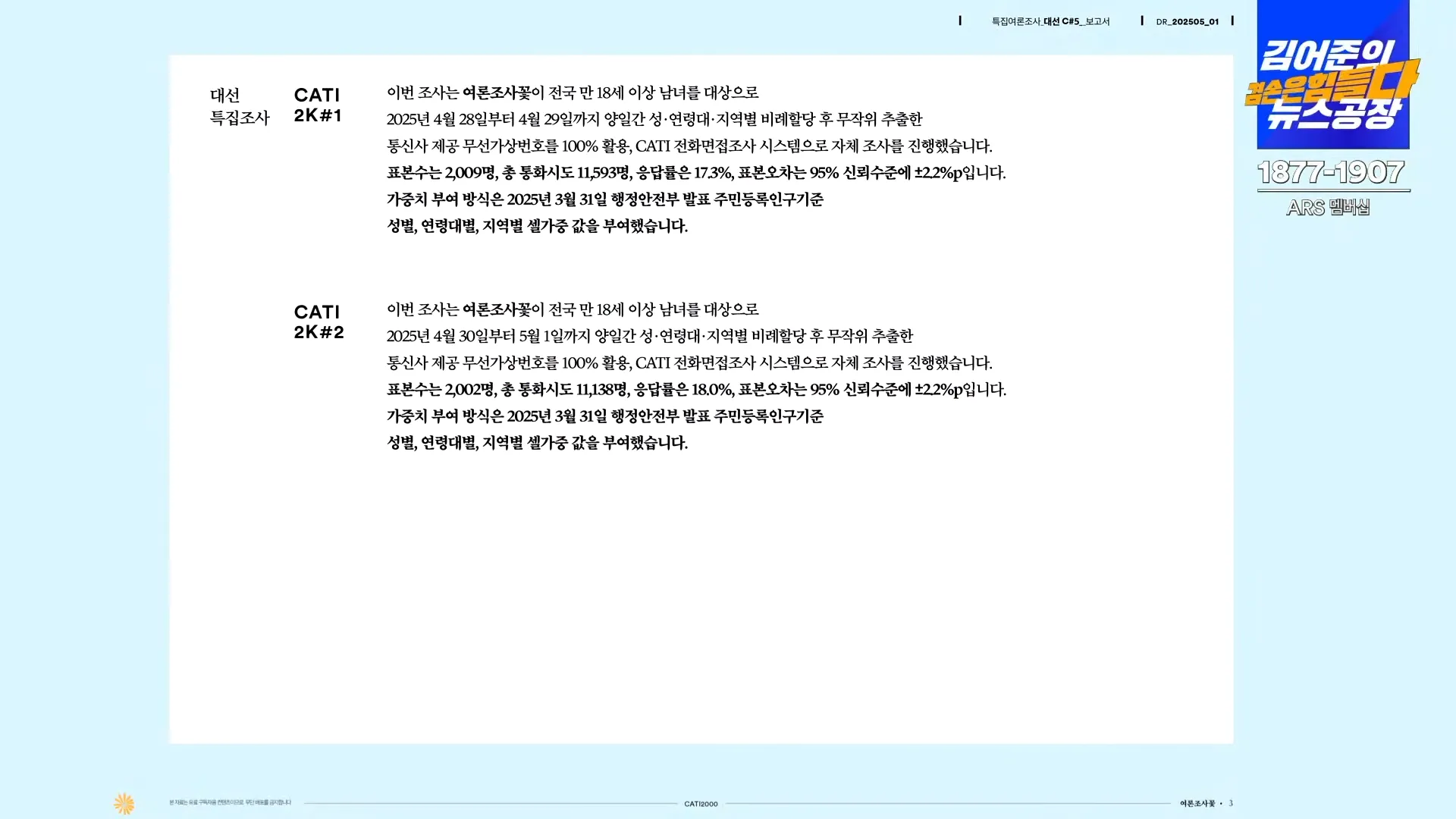Click the 특집여론조사_대선 C#5_보고서 header title
This screenshot has width=1456, height=819.
1050,21
